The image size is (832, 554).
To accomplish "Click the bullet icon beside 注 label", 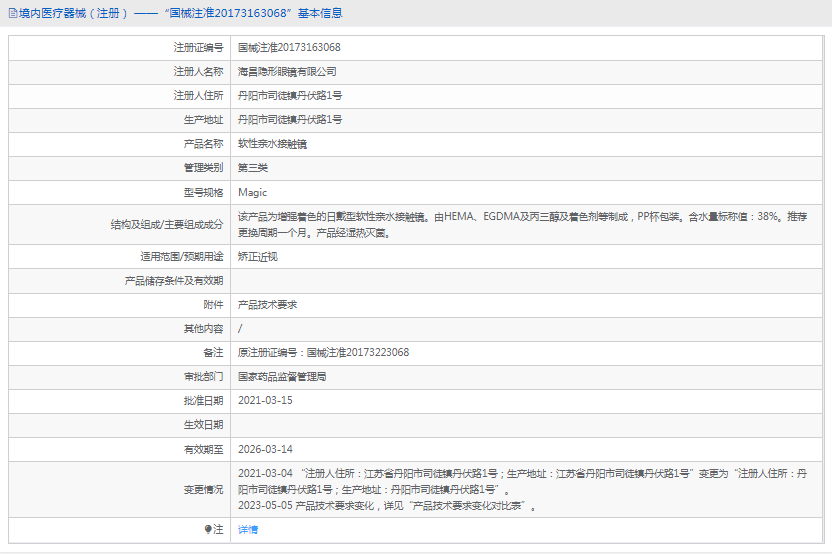I will [x=208, y=529].
